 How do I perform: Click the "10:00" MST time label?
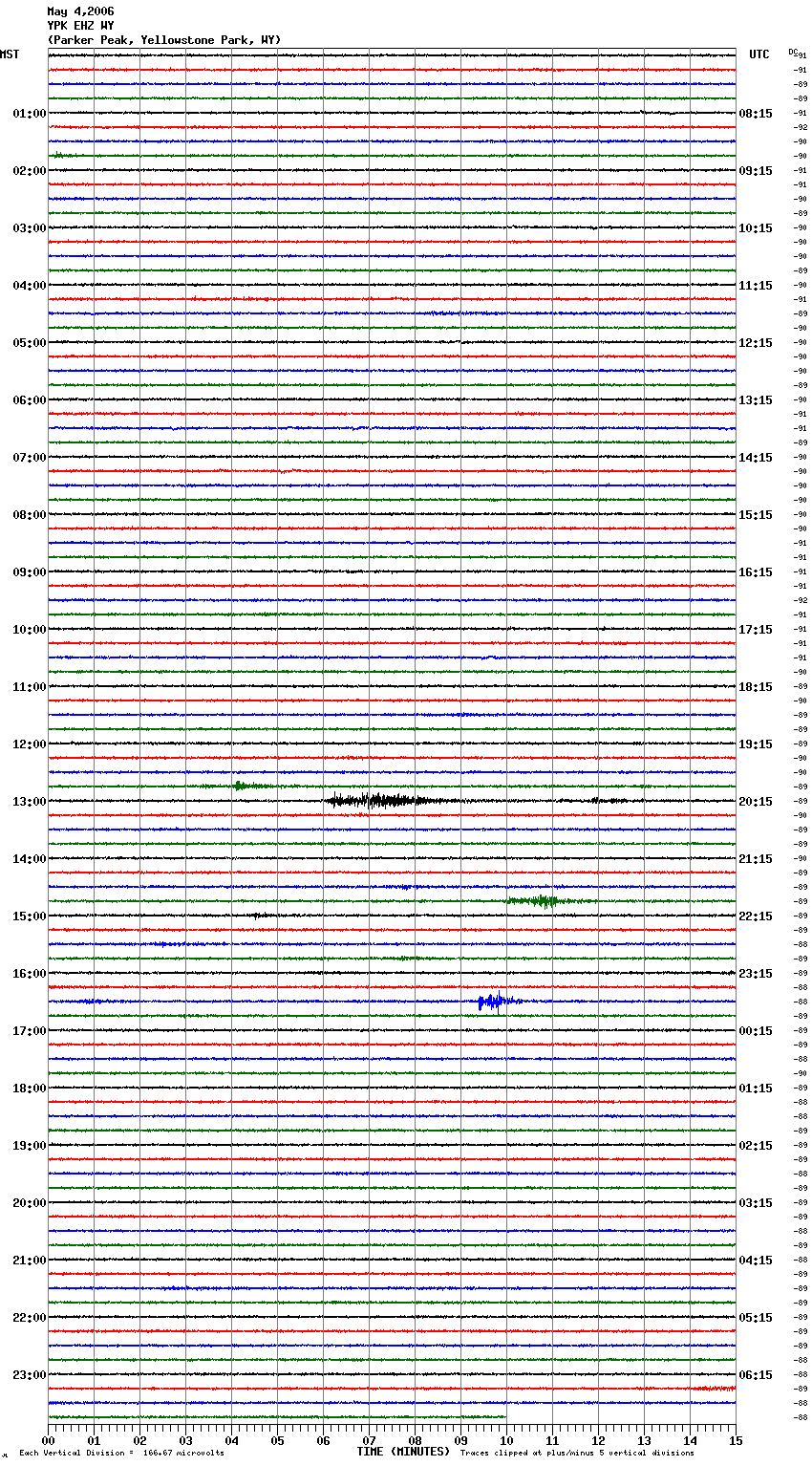click(30, 630)
